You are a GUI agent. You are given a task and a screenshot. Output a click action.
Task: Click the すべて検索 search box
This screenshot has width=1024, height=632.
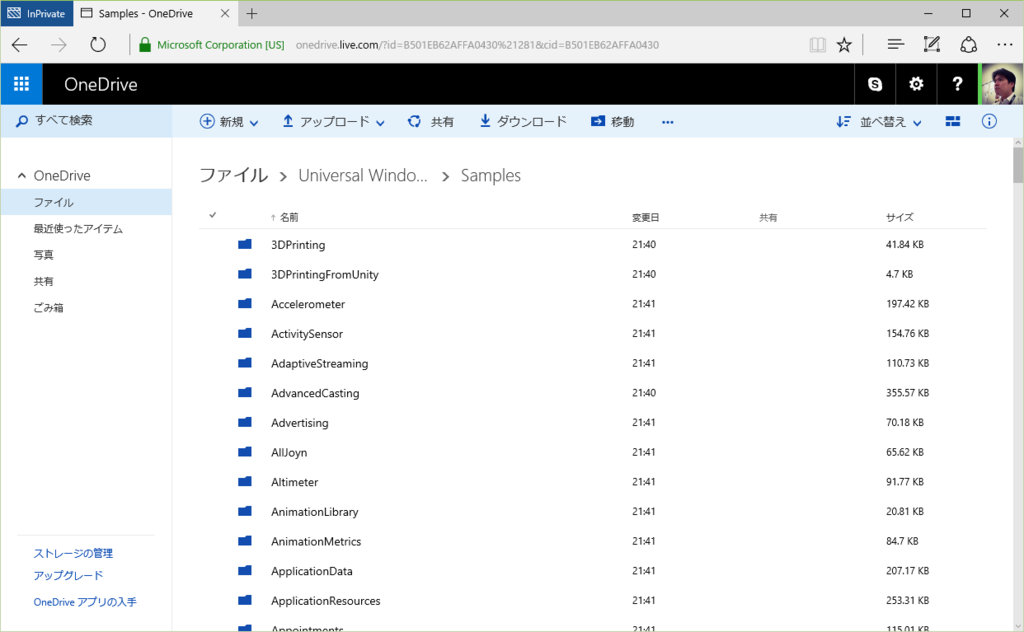pyautogui.click(x=86, y=121)
